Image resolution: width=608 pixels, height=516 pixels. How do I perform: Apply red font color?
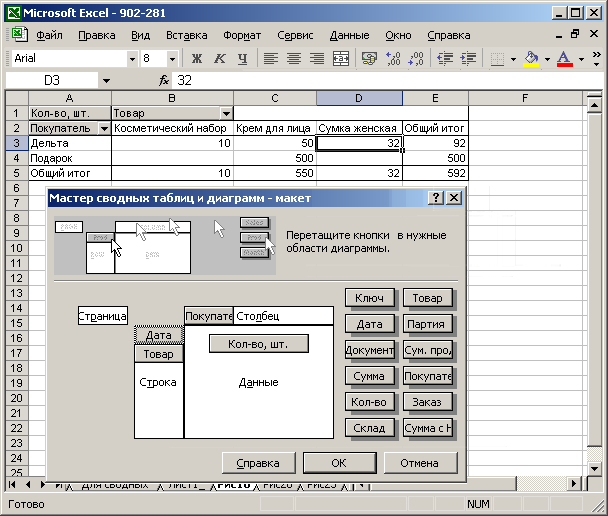[565, 59]
